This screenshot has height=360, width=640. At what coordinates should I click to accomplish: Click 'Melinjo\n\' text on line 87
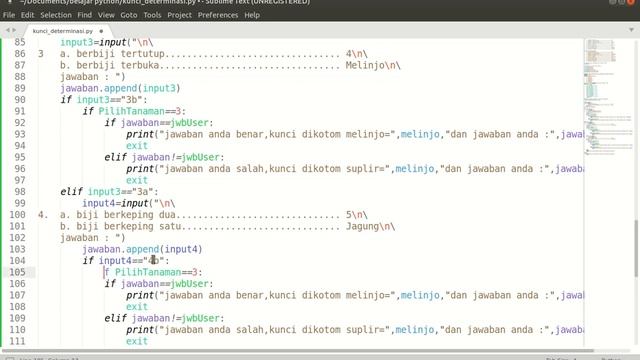[x=373, y=65]
